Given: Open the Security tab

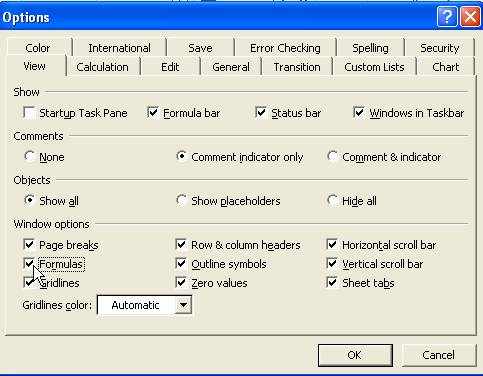Looking at the screenshot, I should click(439, 48).
